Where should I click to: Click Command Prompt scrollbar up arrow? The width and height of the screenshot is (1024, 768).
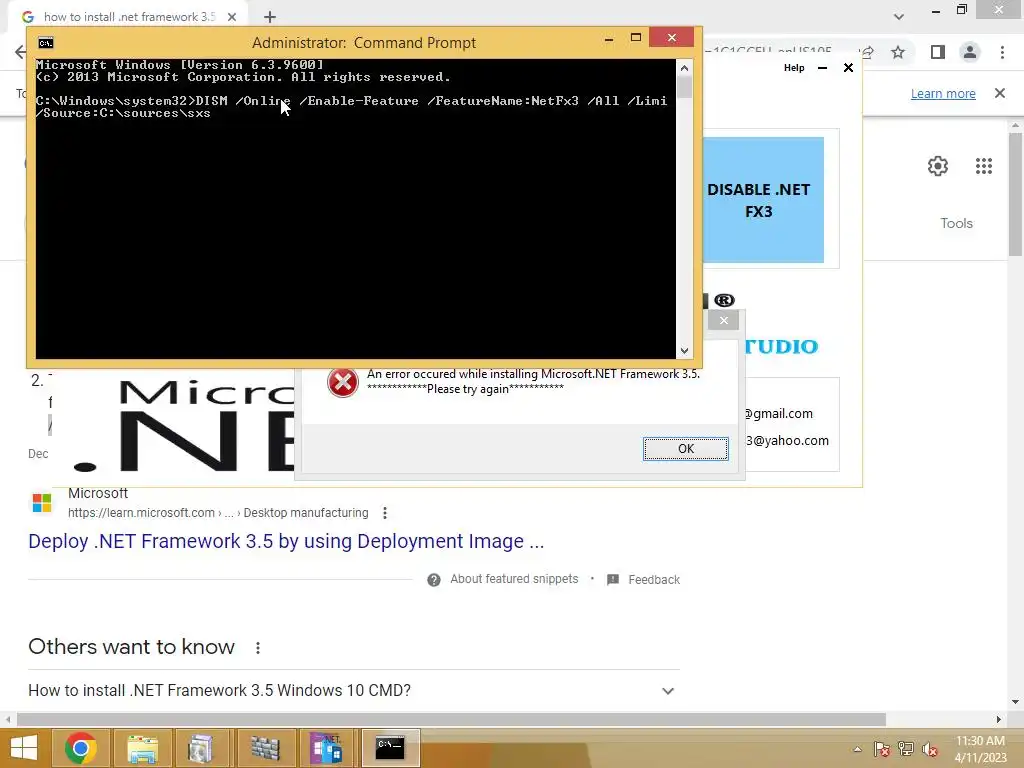[x=684, y=68]
